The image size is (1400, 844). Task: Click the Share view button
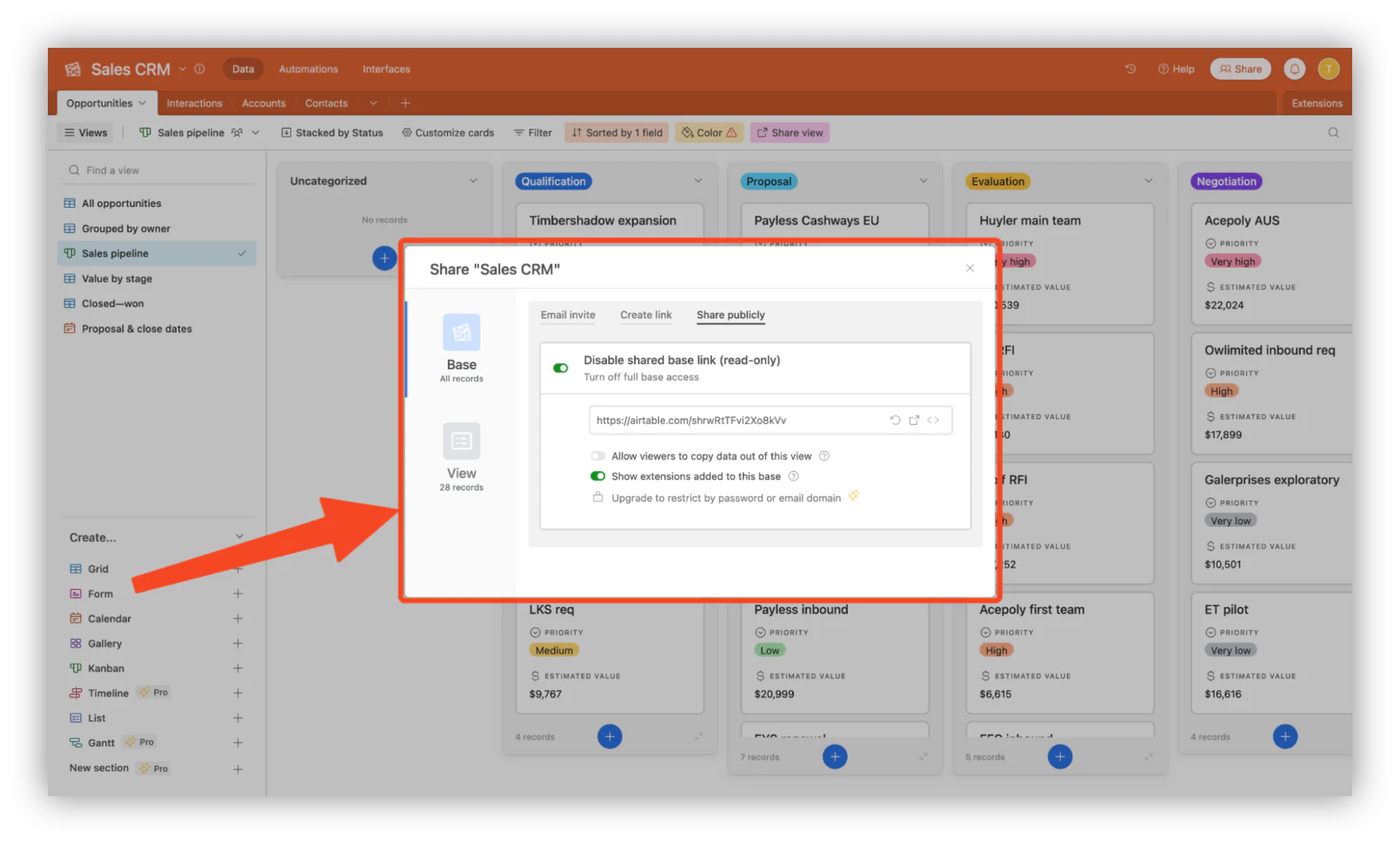[x=790, y=133]
